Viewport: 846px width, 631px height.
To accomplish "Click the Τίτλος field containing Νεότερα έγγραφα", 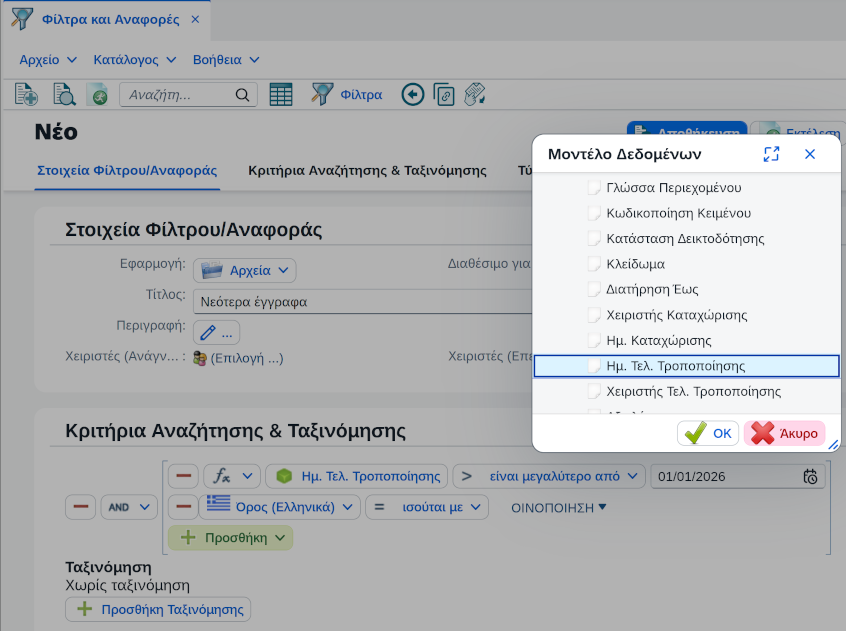I will pyautogui.click(x=363, y=301).
